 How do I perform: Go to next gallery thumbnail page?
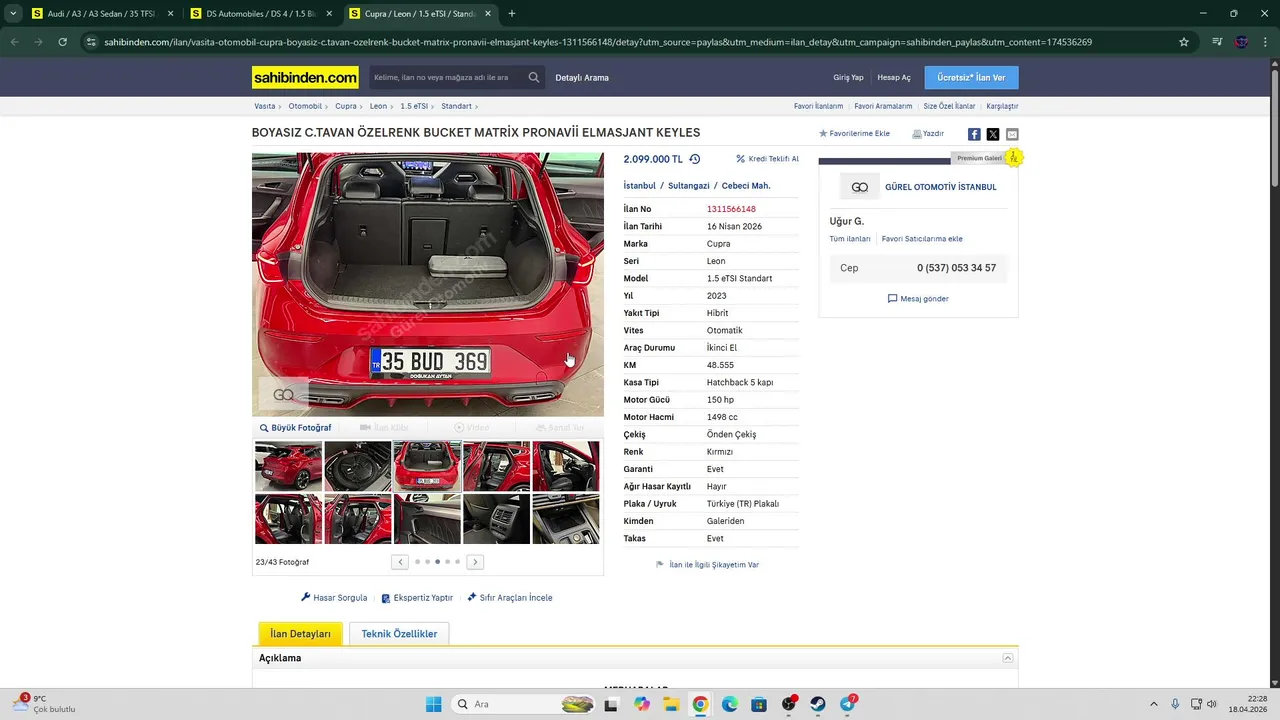[x=475, y=562]
